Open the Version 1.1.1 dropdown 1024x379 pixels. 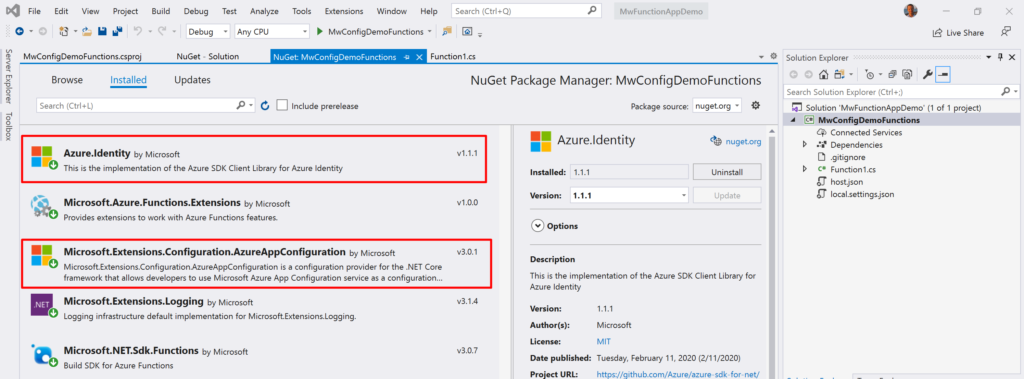629,195
